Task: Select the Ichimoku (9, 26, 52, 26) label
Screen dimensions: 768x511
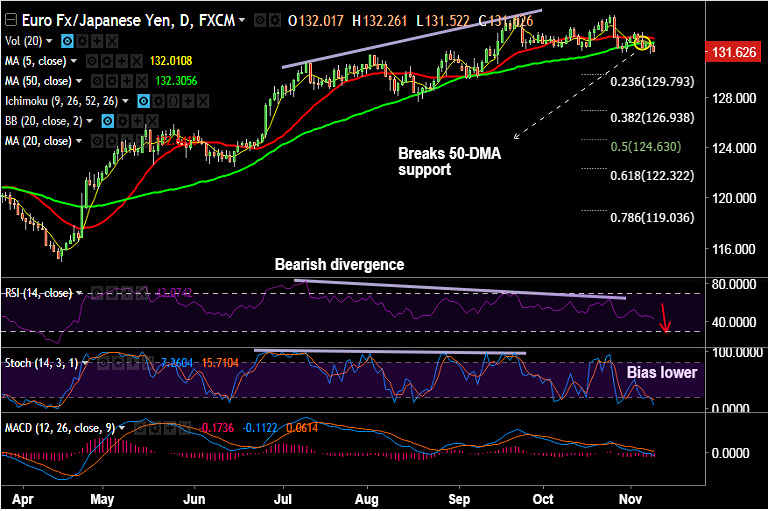Action: pyautogui.click(x=62, y=101)
